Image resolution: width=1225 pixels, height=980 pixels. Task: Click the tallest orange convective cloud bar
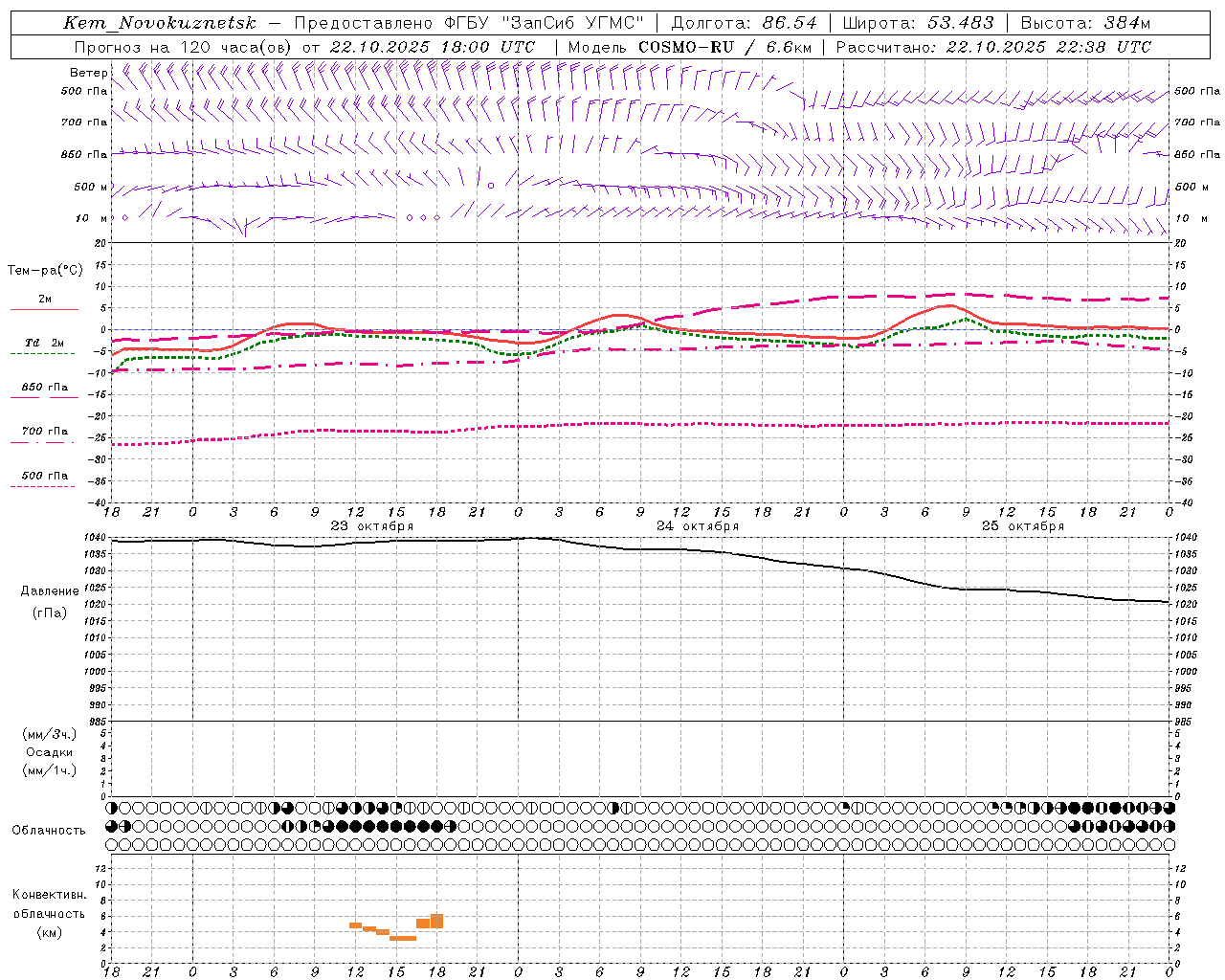click(x=437, y=921)
